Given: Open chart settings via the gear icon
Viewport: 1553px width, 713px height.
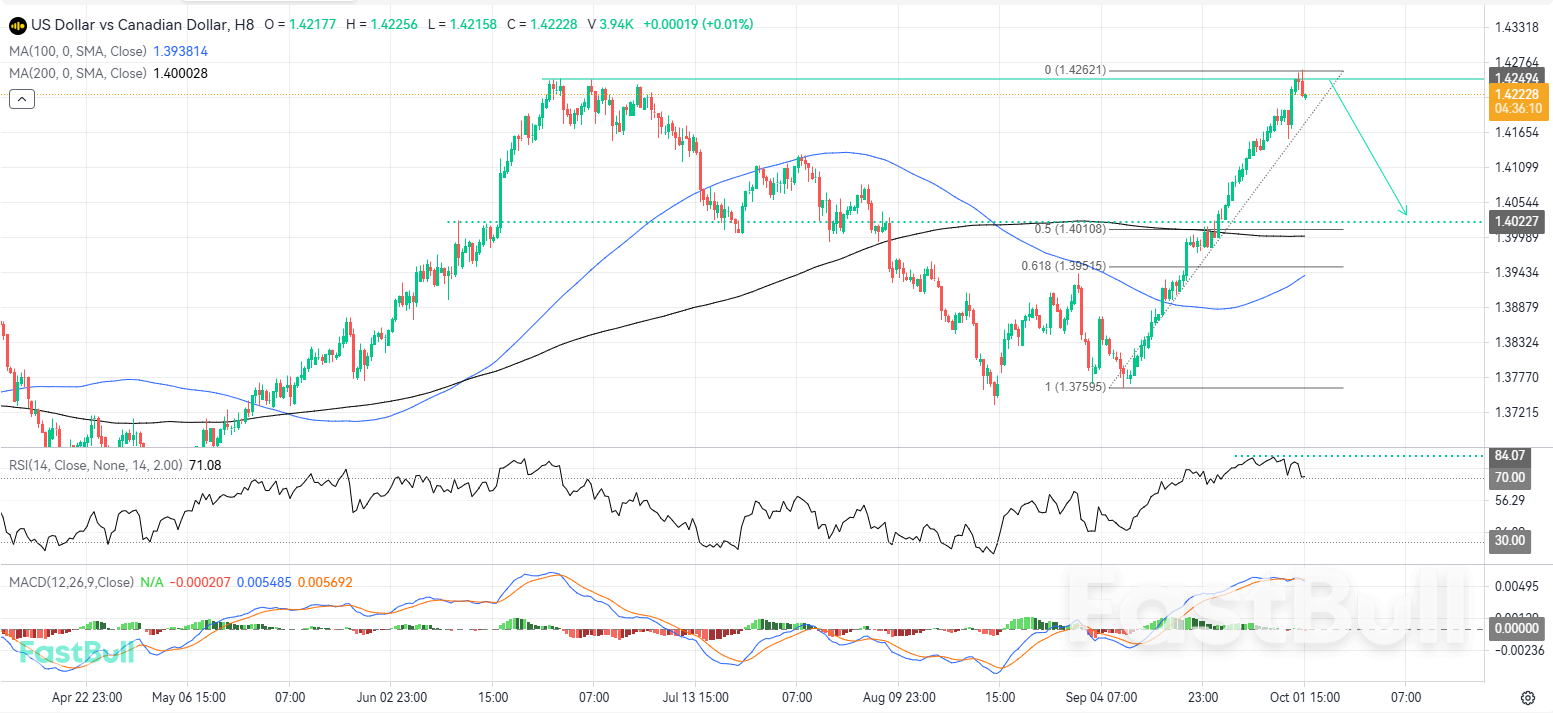Looking at the screenshot, I should click(1528, 697).
